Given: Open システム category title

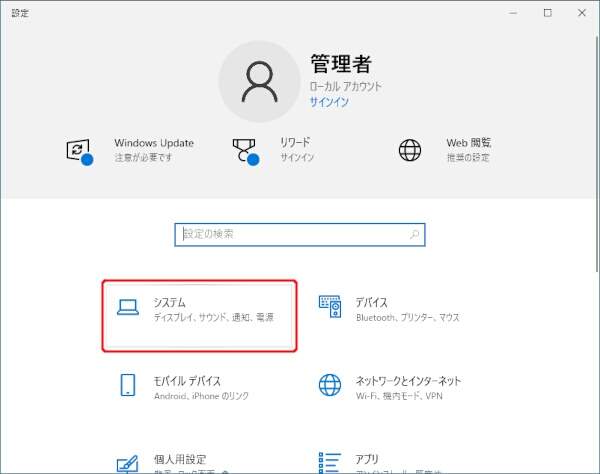Looking at the screenshot, I should pos(169,303).
